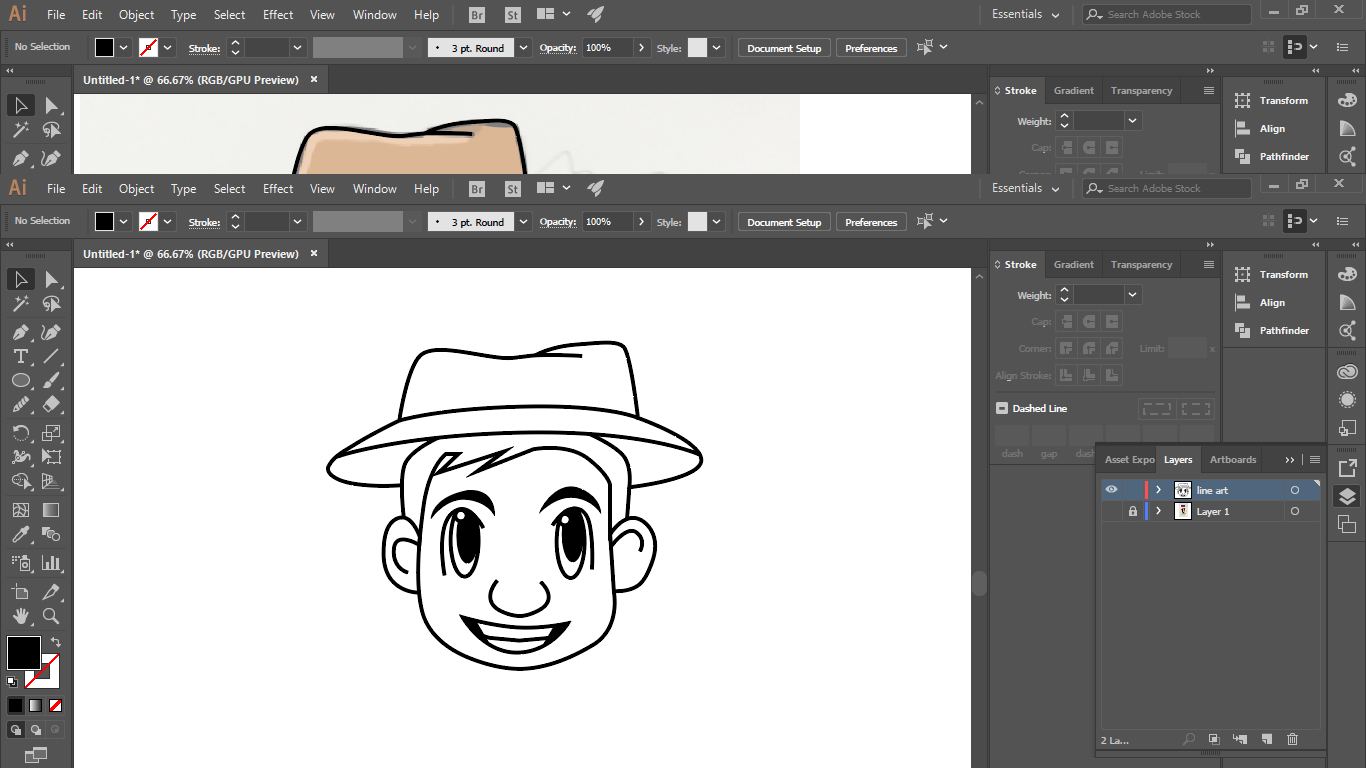The width and height of the screenshot is (1366, 768).
Task: Switch to the Artboards tab
Action: click(x=1233, y=460)
